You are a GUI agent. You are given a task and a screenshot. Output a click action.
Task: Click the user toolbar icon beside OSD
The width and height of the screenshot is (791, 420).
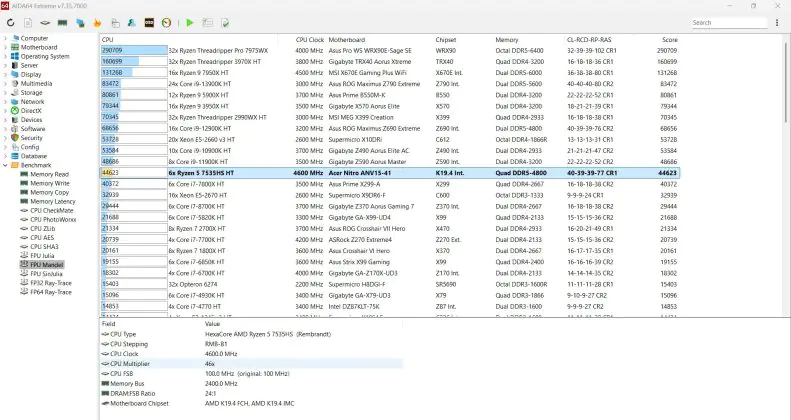(x=132, y=23)
